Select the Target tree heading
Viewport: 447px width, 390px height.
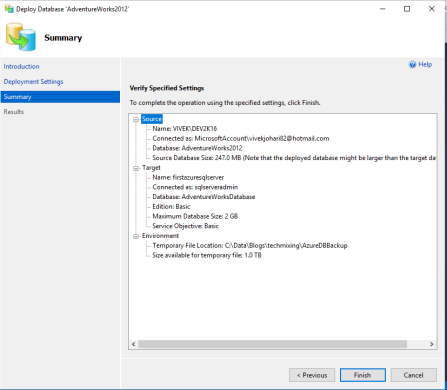[151, 168]
